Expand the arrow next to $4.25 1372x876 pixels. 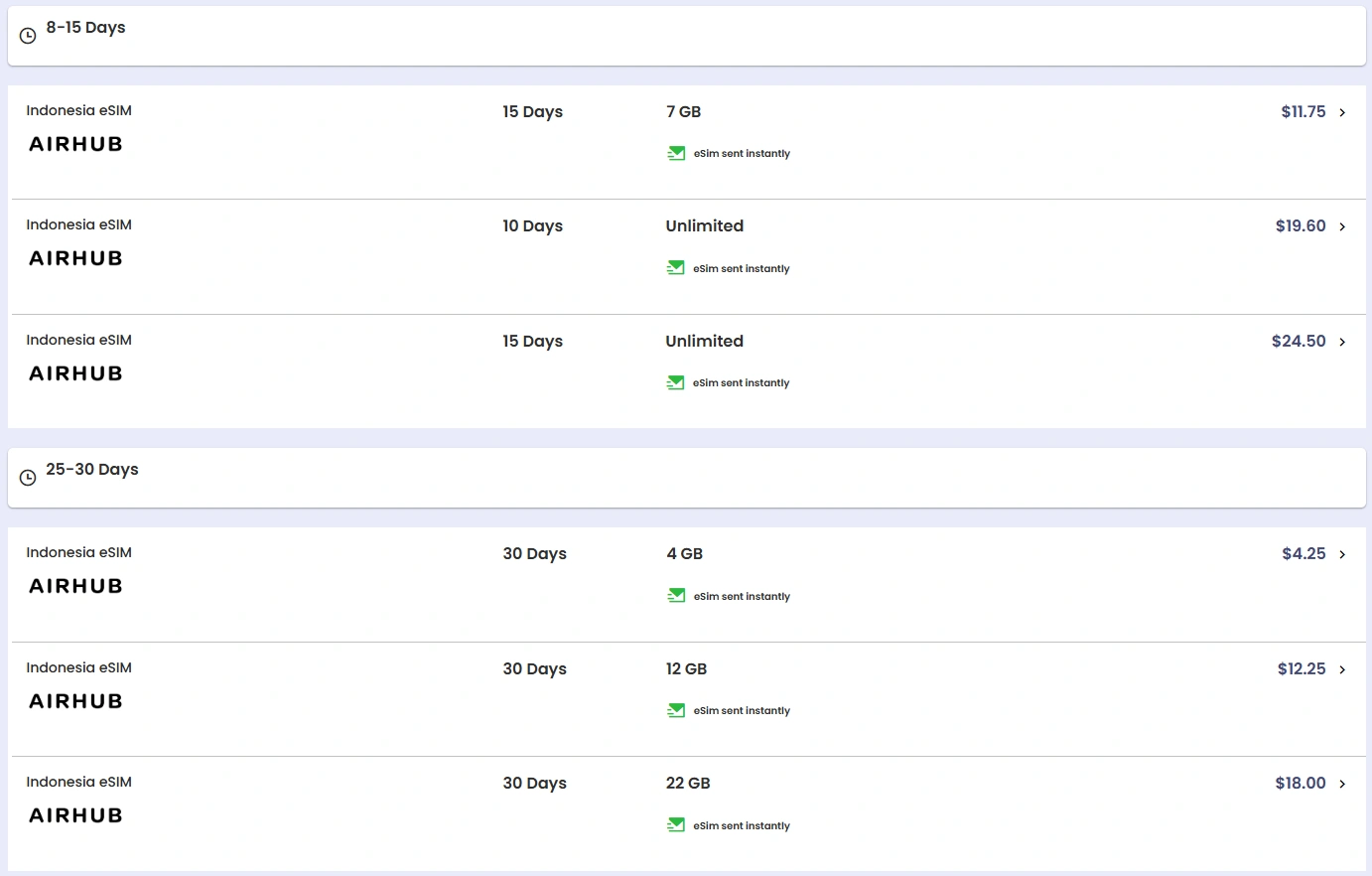pyautogui.click(x=1342, y=555)
